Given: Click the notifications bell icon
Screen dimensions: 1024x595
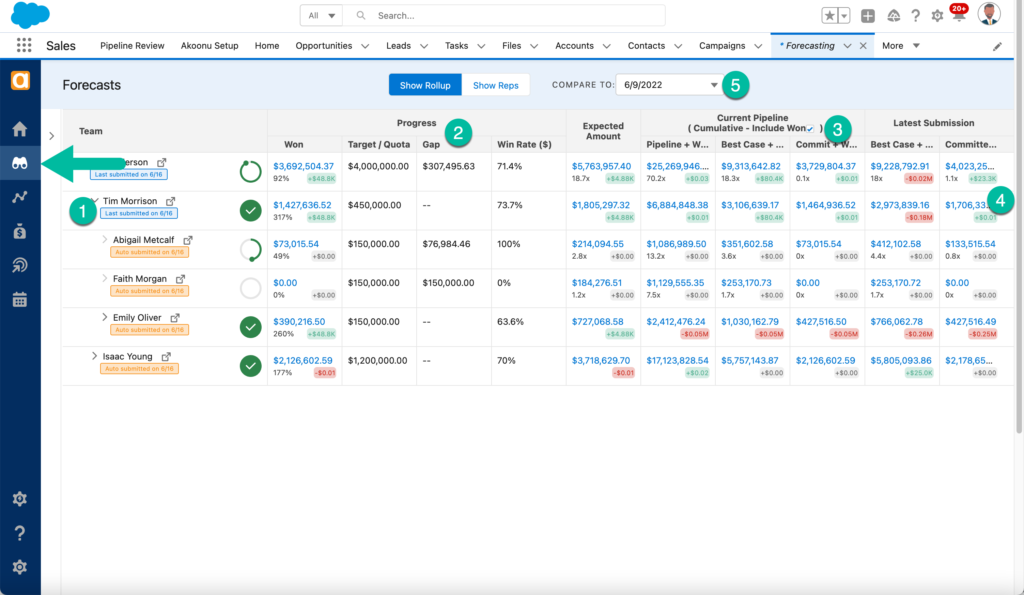Looking at the screenshot, I should tap(957, 16).
